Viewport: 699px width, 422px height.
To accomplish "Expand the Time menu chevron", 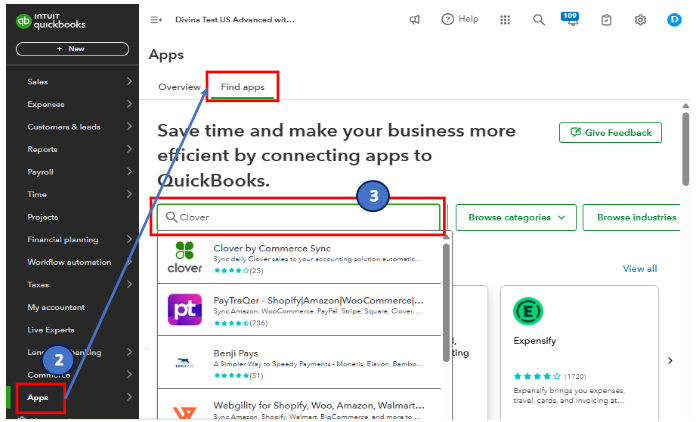I will point(129,194).
